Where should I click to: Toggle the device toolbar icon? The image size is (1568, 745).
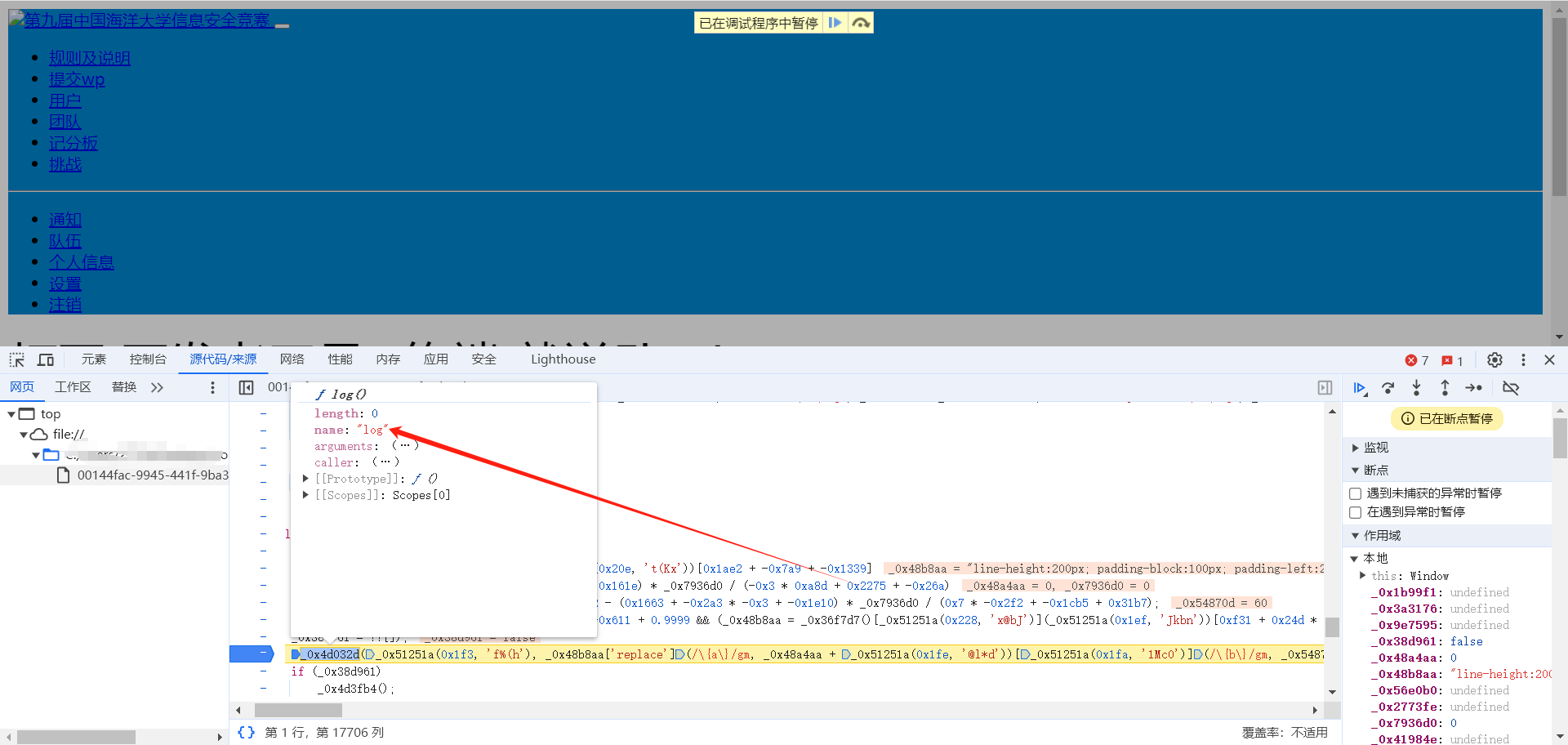click(x=46, y=360)
